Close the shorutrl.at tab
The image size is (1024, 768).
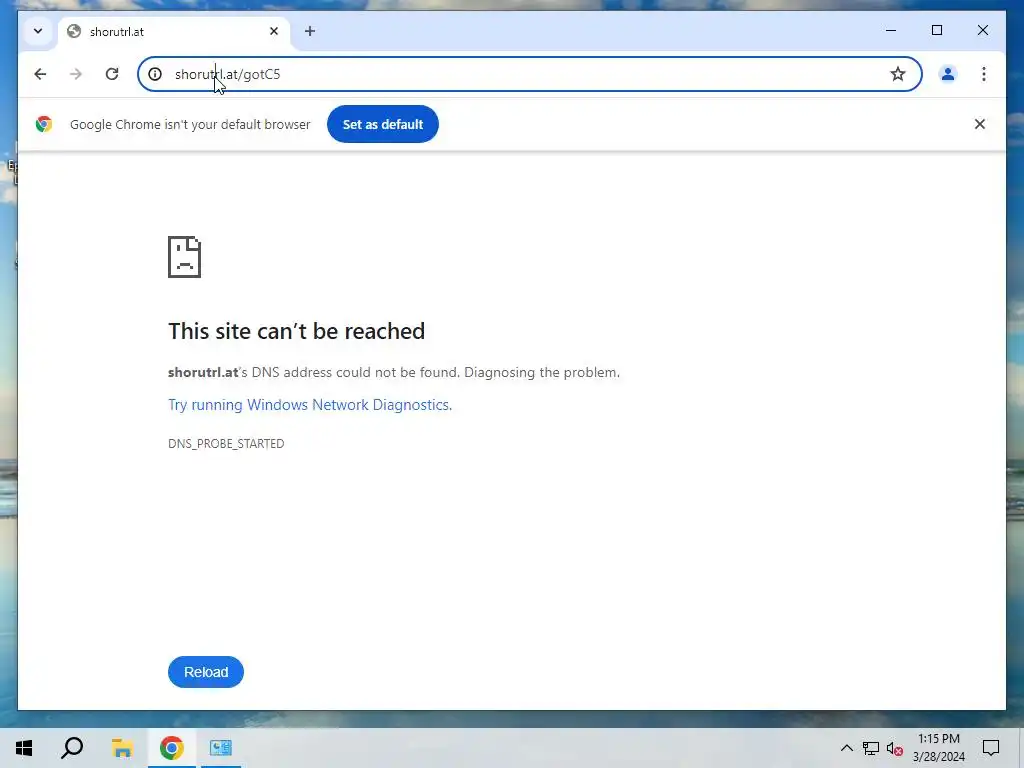coord(274,31)
